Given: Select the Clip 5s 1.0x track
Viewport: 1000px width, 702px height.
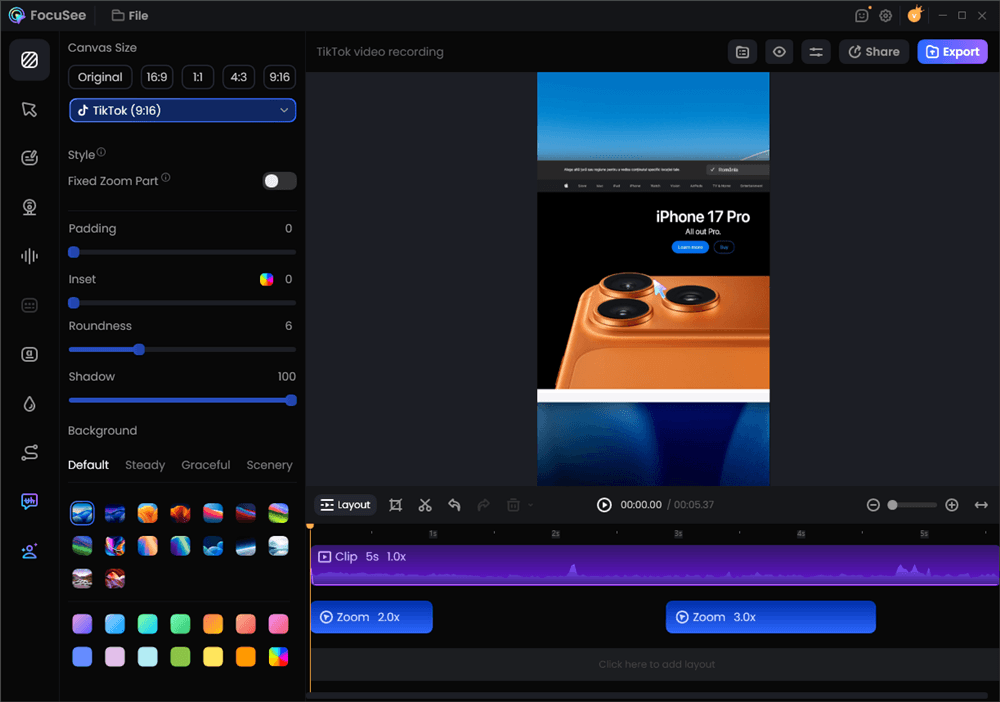Looking at the screenshot, I should tap(655, 565).
